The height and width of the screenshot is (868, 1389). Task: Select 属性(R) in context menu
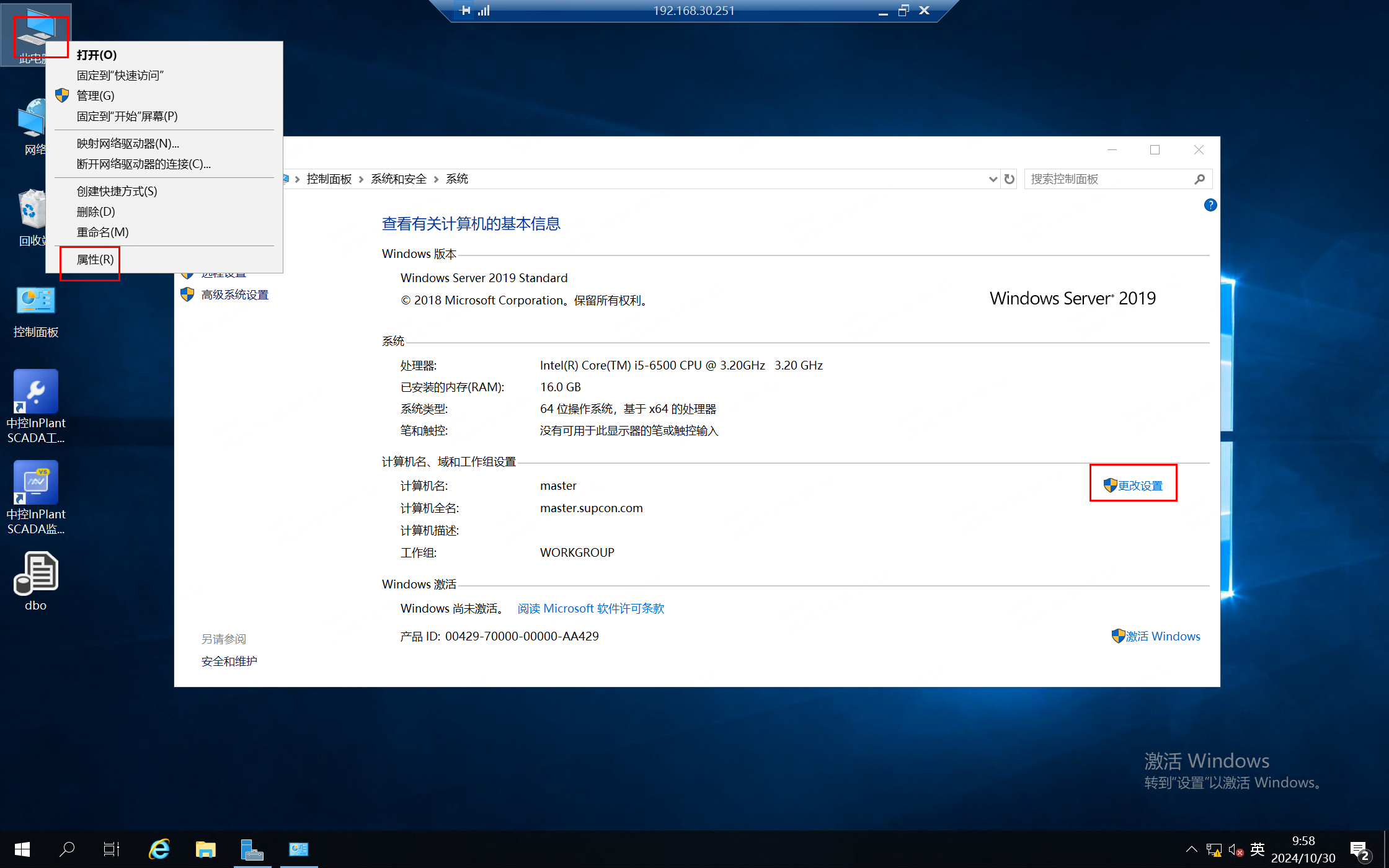95,260
